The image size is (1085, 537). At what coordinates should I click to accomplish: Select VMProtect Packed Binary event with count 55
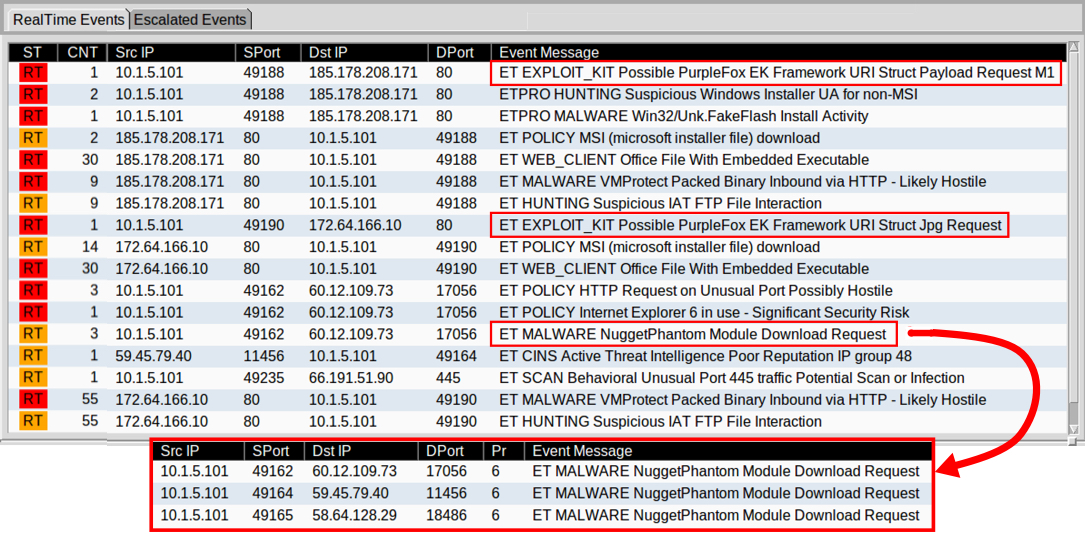pyautogui.click(x=538, y=399)
